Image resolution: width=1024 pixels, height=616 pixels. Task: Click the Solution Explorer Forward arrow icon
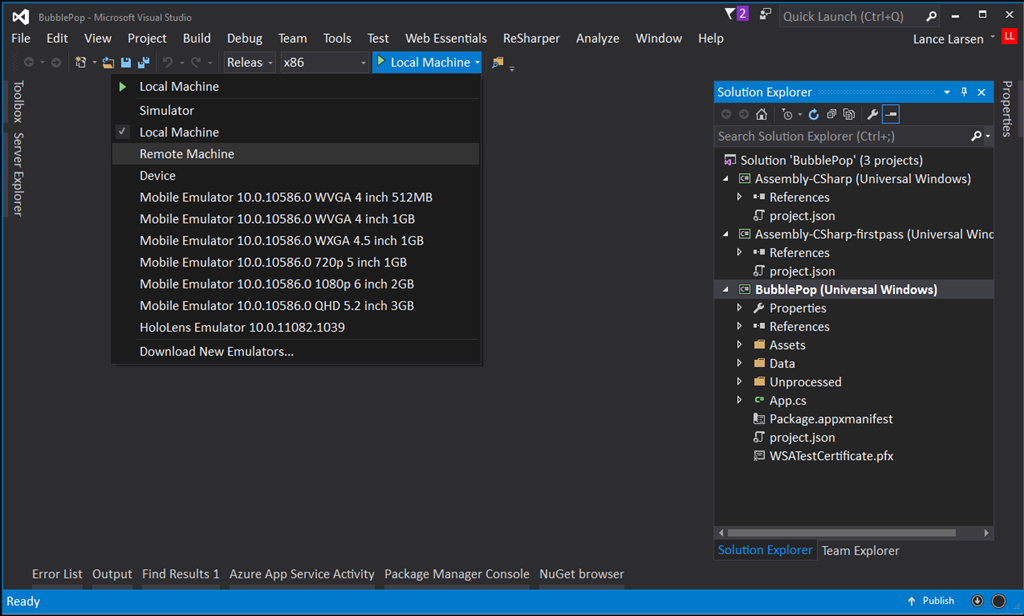(x=744, y=114)
